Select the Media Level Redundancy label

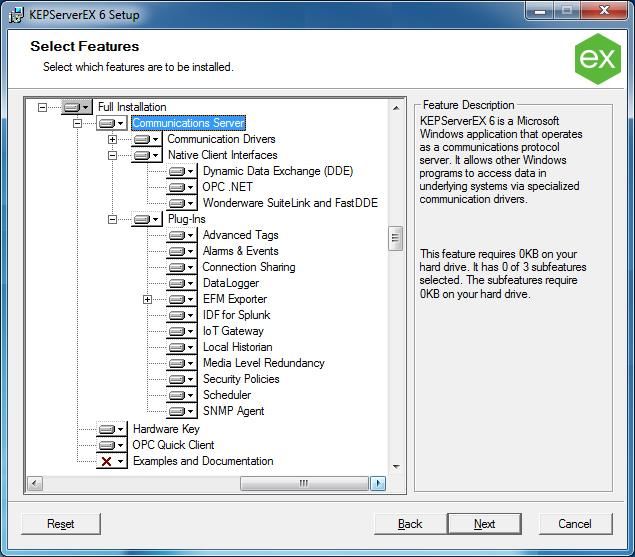264,363
